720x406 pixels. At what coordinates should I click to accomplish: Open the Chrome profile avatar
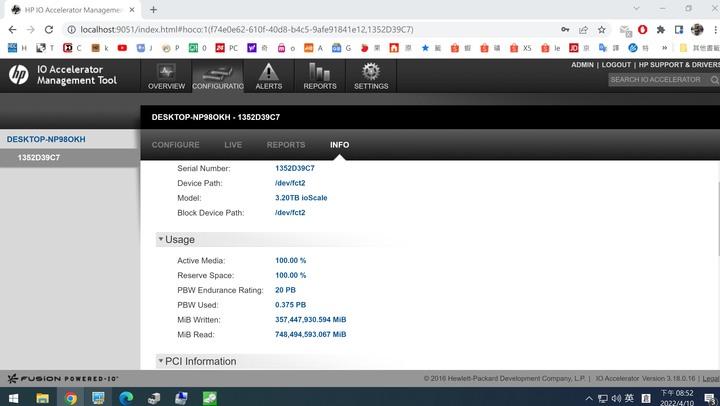click(697, 30)
